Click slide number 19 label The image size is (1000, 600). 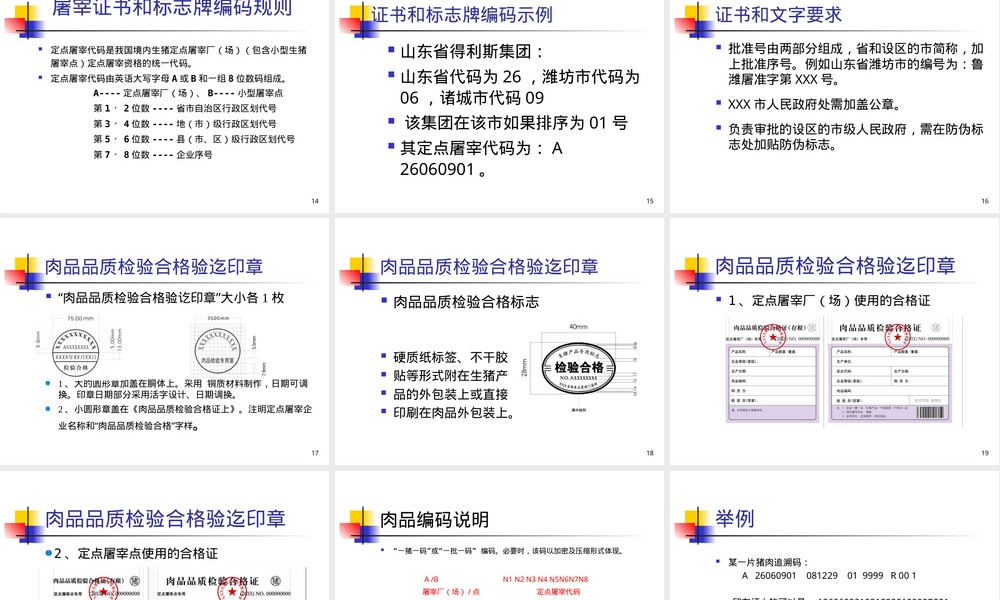tap(985, 453)
